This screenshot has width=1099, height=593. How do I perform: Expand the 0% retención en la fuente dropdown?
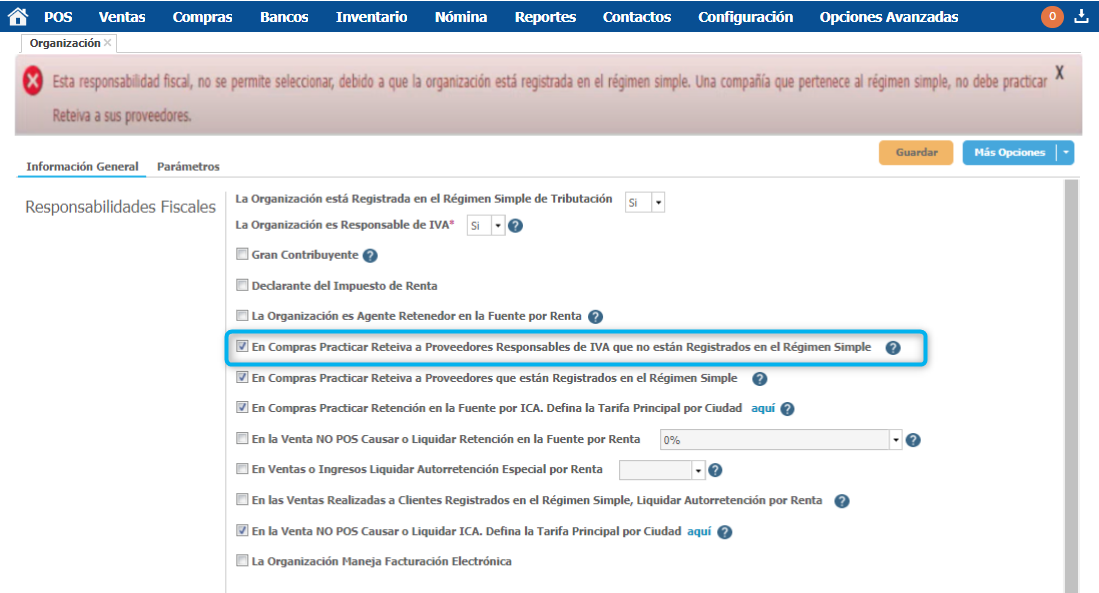coord(896,440)
